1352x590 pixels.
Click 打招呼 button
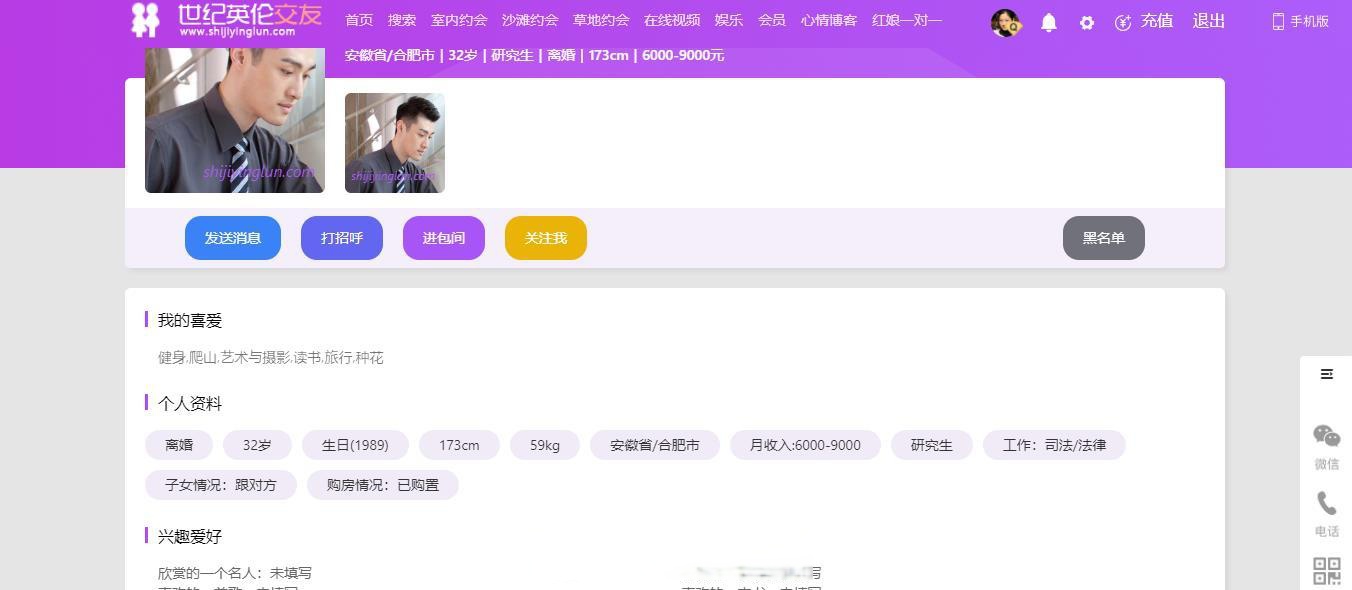coord(342,238)
